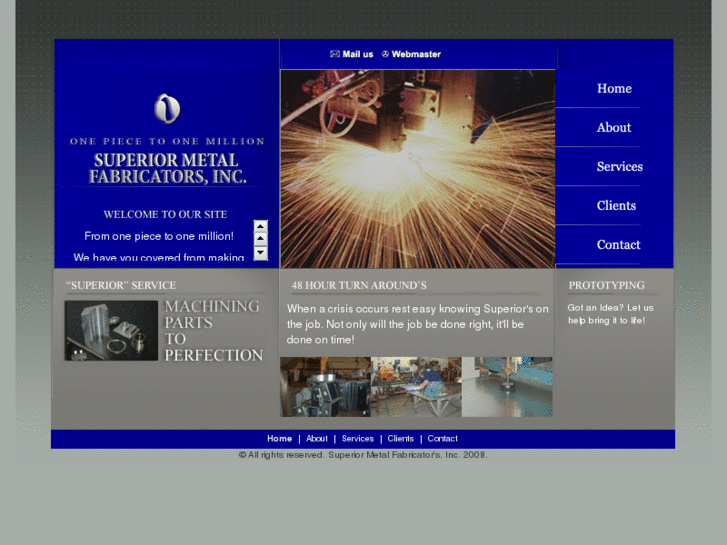Image resolution: width=727 pixels, height=545 pixels.
Task: Click the machined parts thumbnail
Action: point(111,331)
